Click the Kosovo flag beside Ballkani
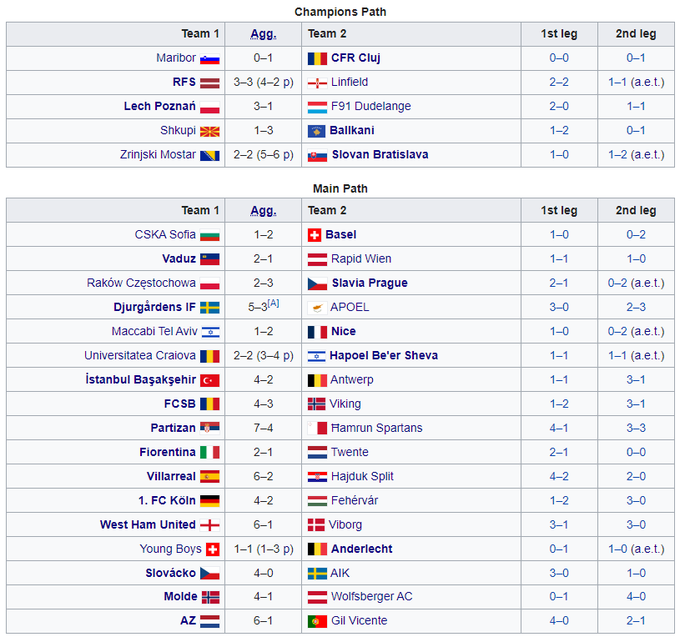The image size is (680, 642). click(x=317, y=131)
